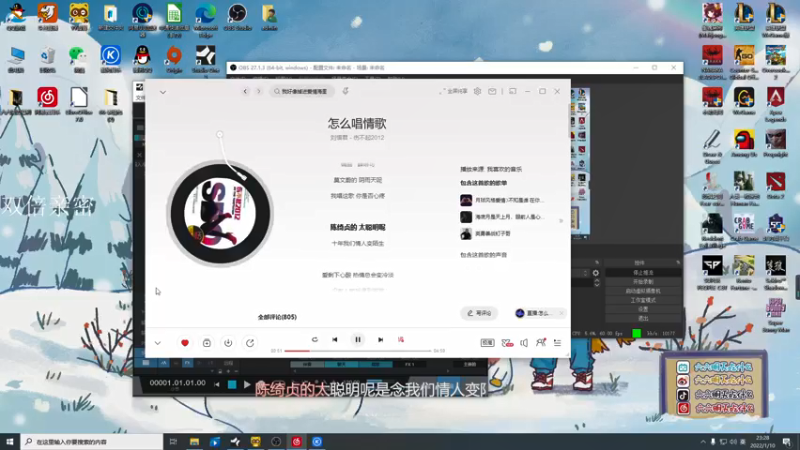Open all comments (805) heading
Viewport: 800px width, 450px height.
pos(277,317)
